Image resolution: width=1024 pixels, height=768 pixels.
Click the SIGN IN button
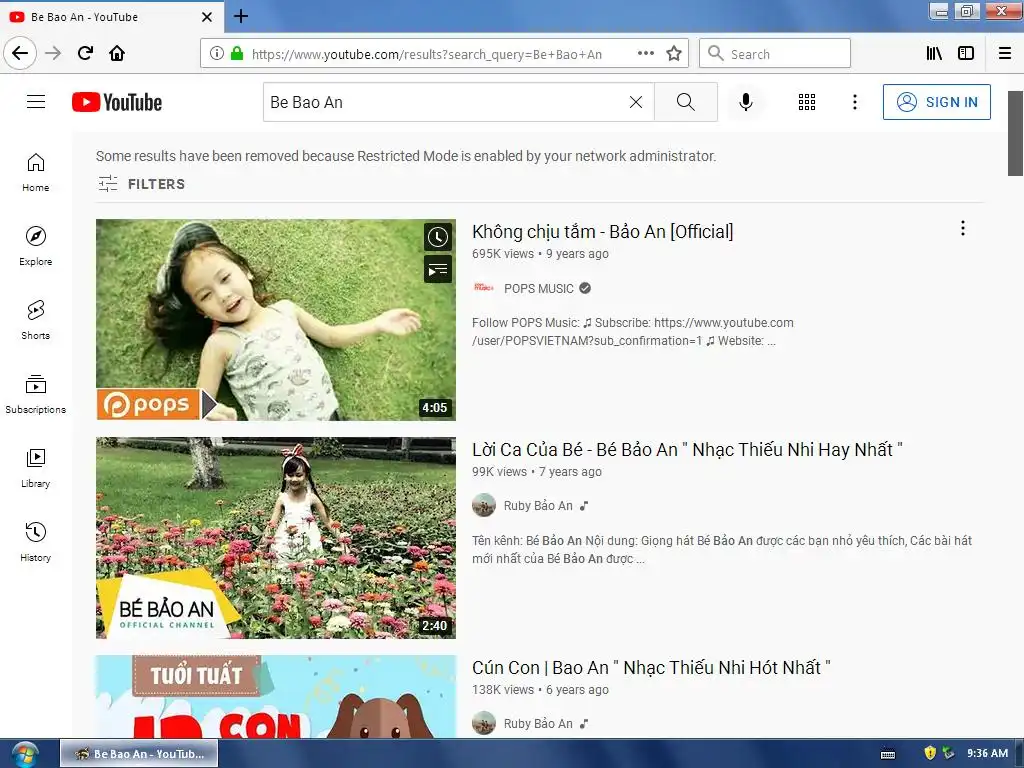936,102
